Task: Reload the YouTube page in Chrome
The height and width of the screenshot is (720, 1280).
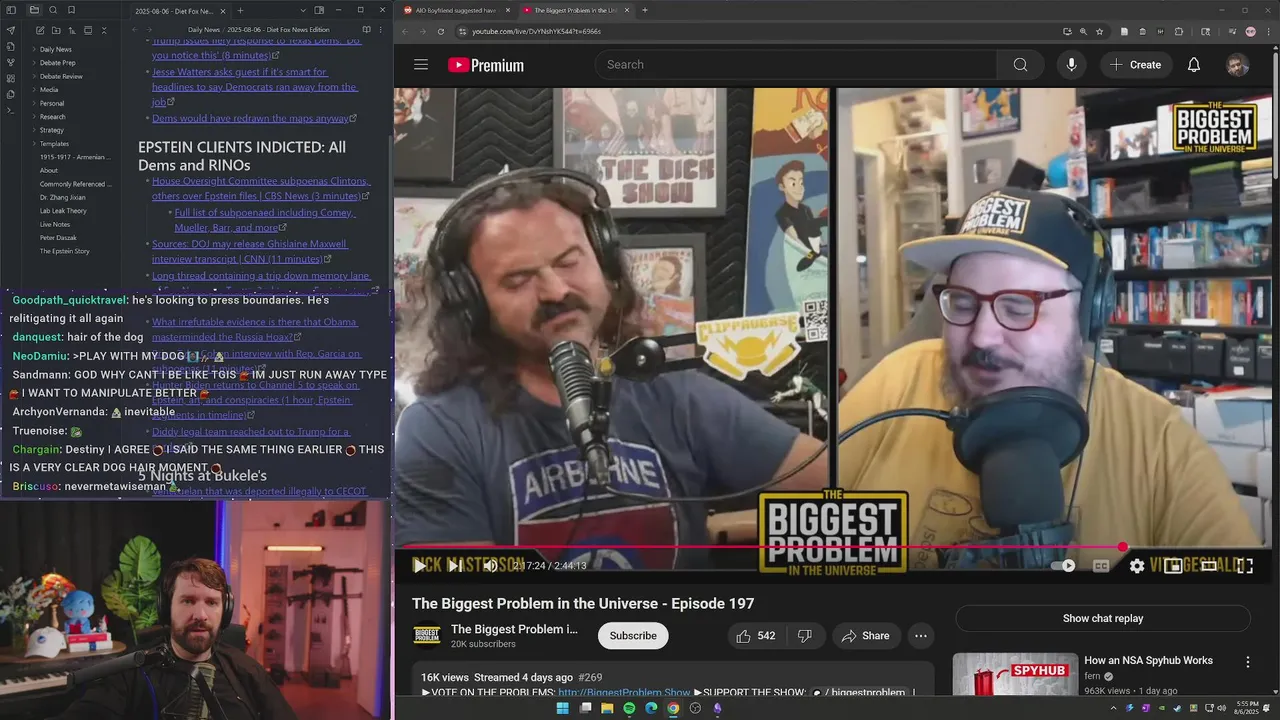Action: click(x=441, y=31)
